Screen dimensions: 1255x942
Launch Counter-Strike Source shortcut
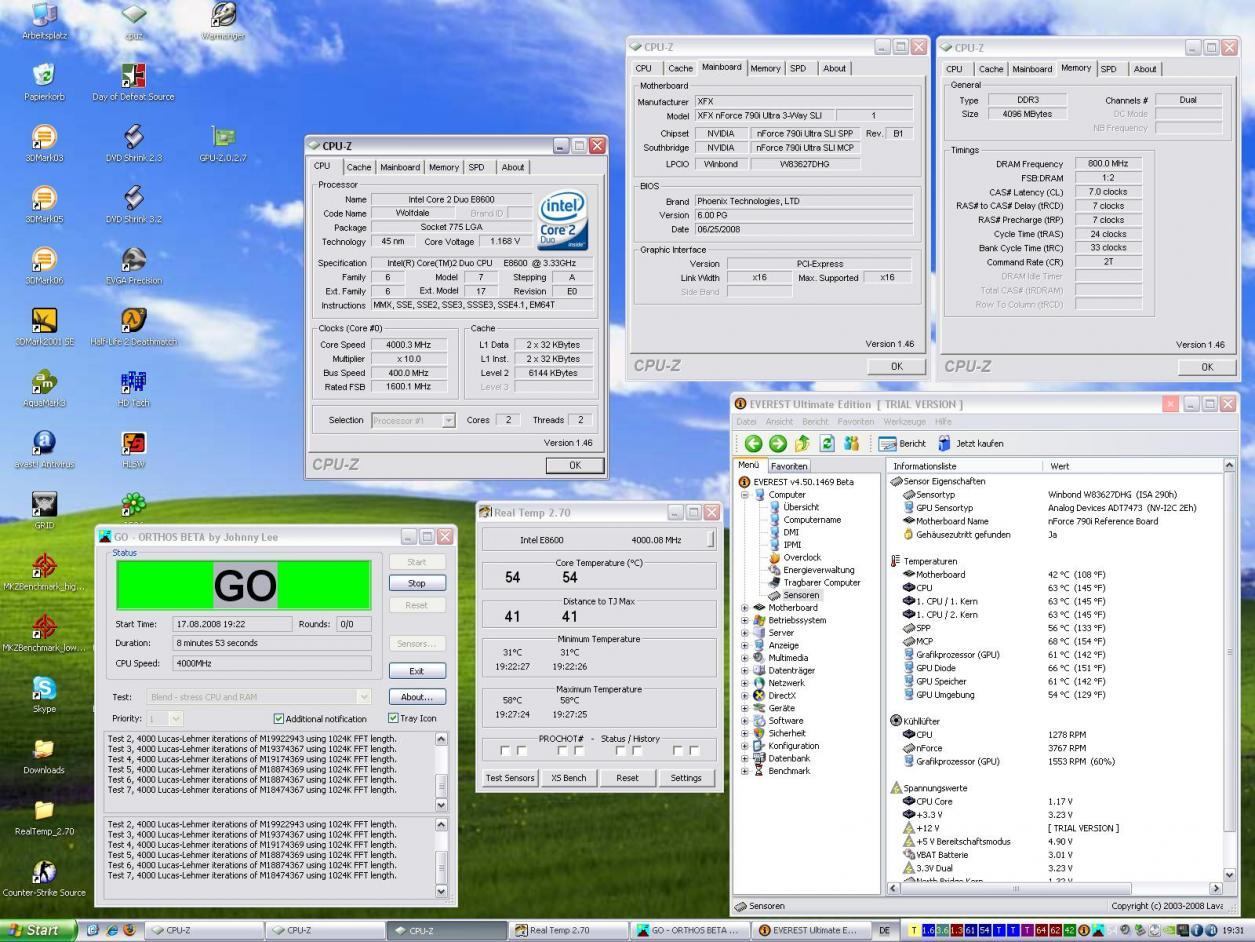(44, 877)
